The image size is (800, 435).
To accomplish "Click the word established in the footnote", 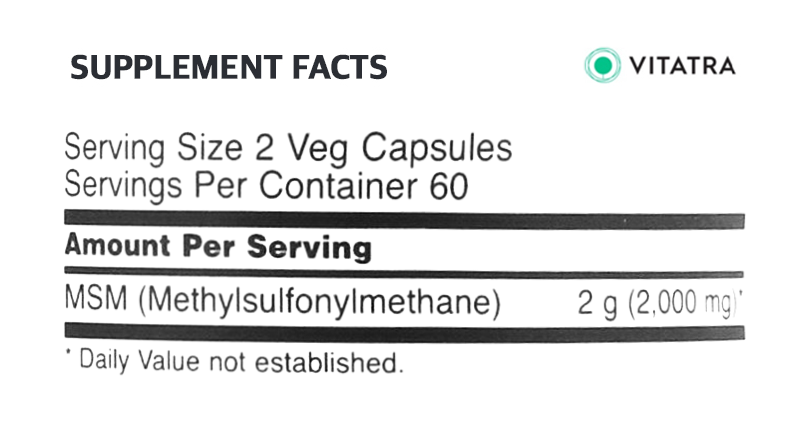I will click(329, 363).
